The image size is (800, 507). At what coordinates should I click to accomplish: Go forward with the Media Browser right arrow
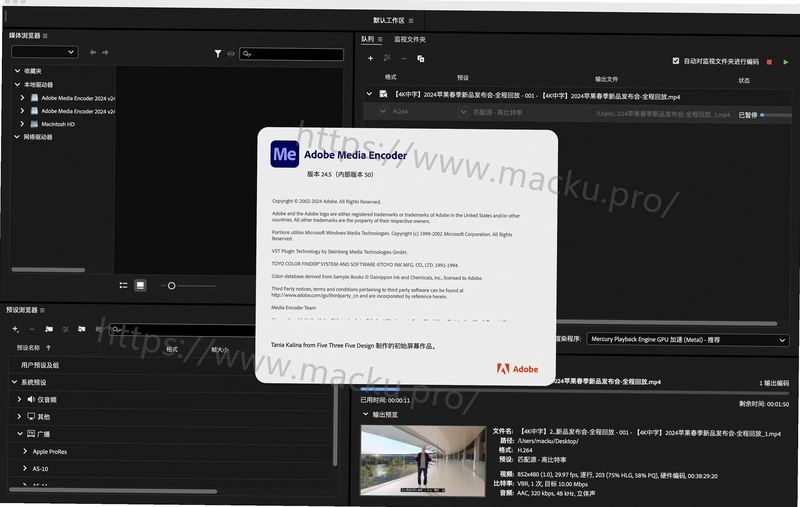(x=105, y=52)
